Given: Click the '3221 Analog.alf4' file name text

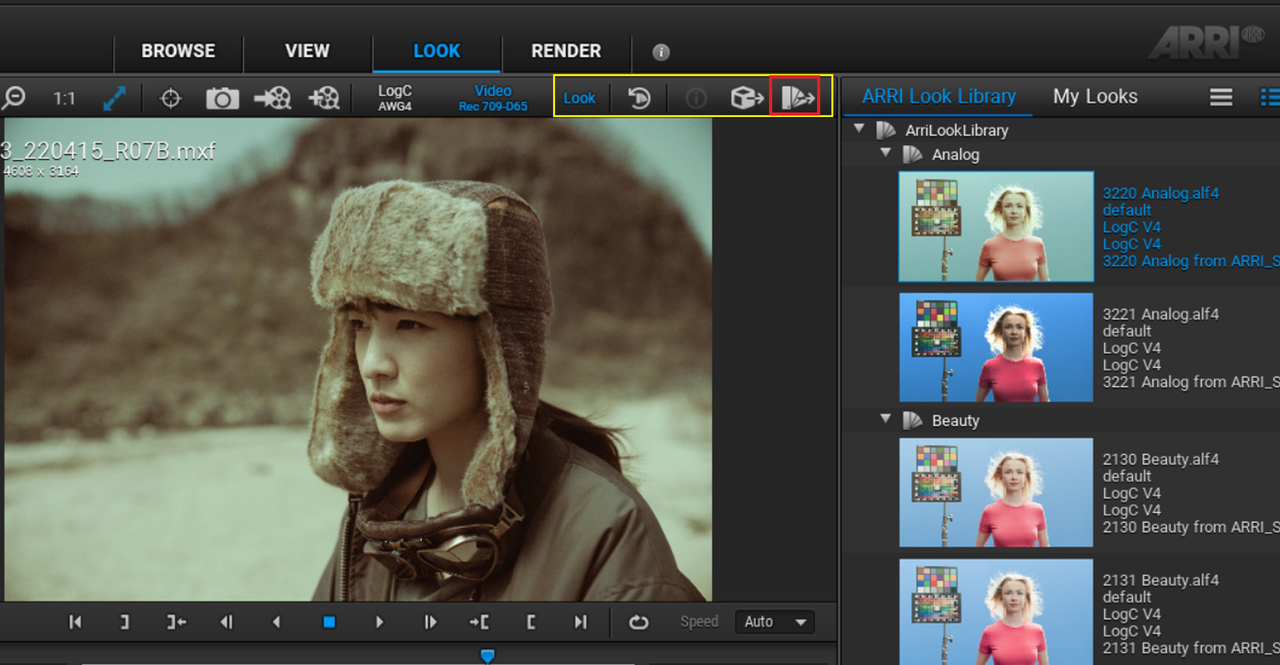Looking at the screenshot, I should pyautogui.click(x=1161, y=314).
